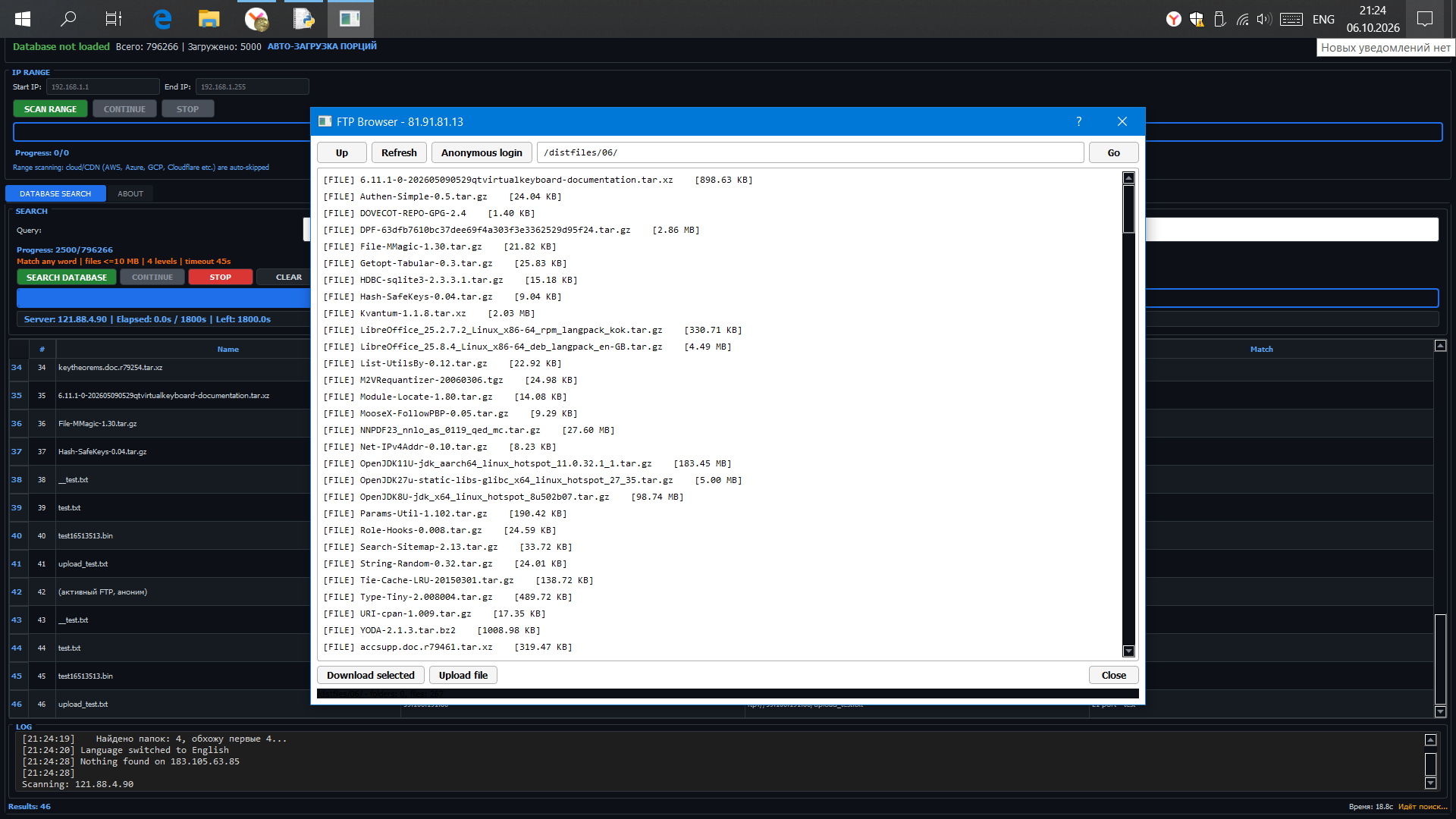The height and width of the screenshot is (819, 1456).
Task: Click the log panel scroll-down arrow
Action: (x=1430, y=783)
